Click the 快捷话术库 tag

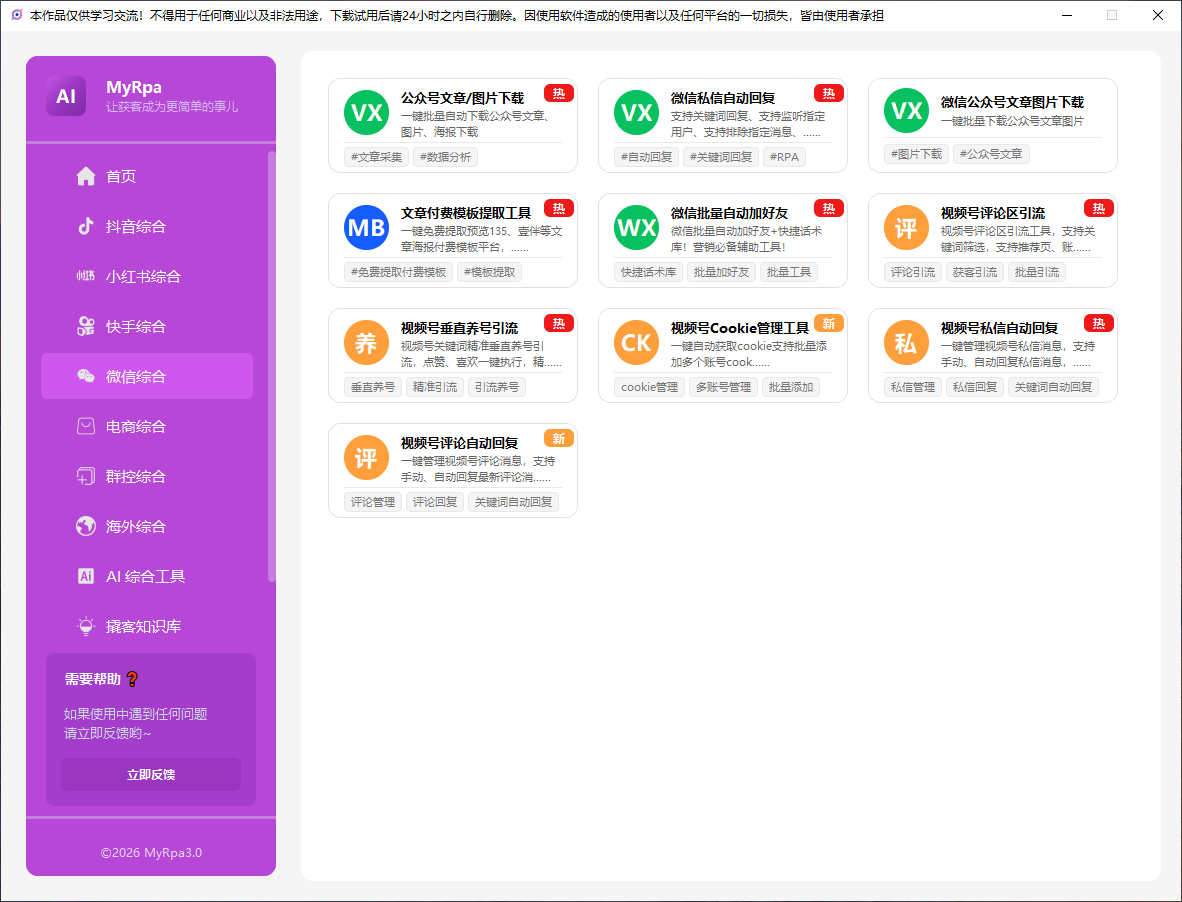click(x=648, y=272)
